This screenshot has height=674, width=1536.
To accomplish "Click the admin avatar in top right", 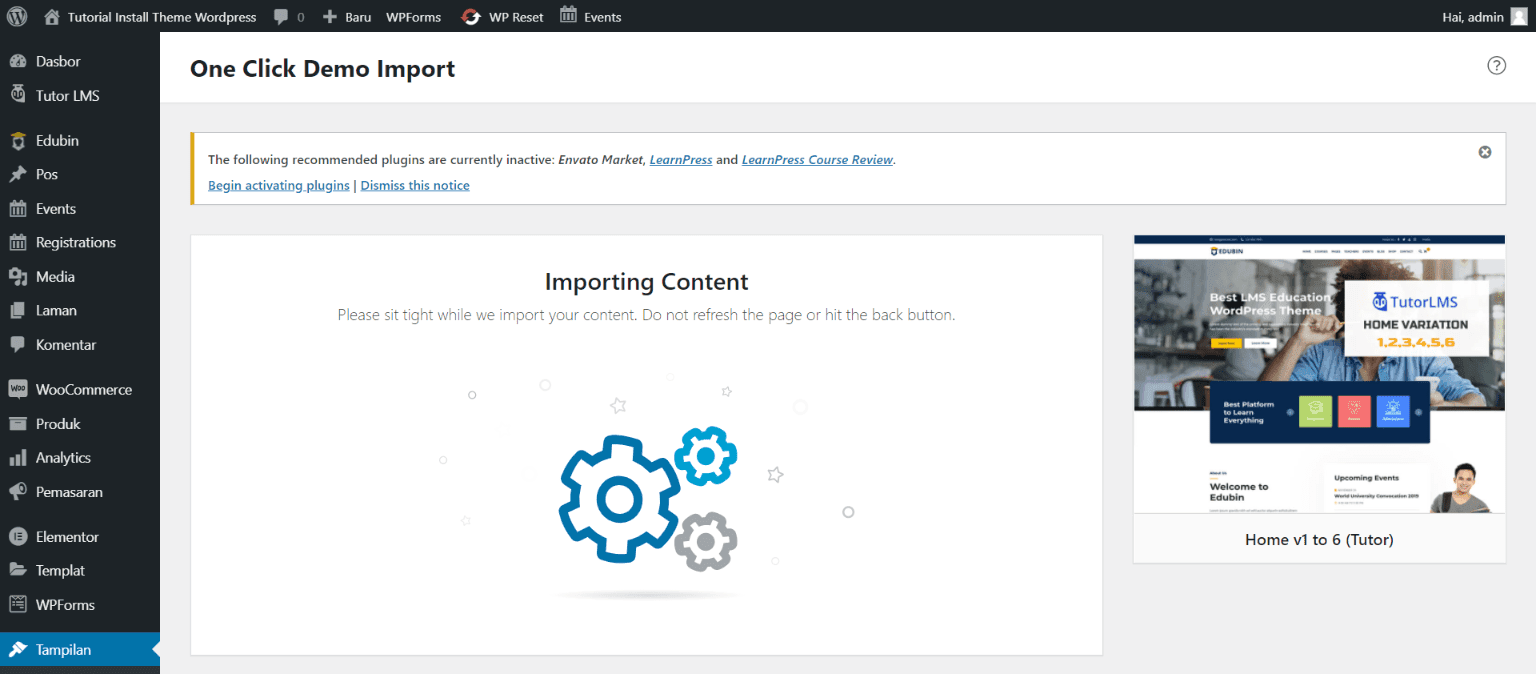I will pos(1518,16).
